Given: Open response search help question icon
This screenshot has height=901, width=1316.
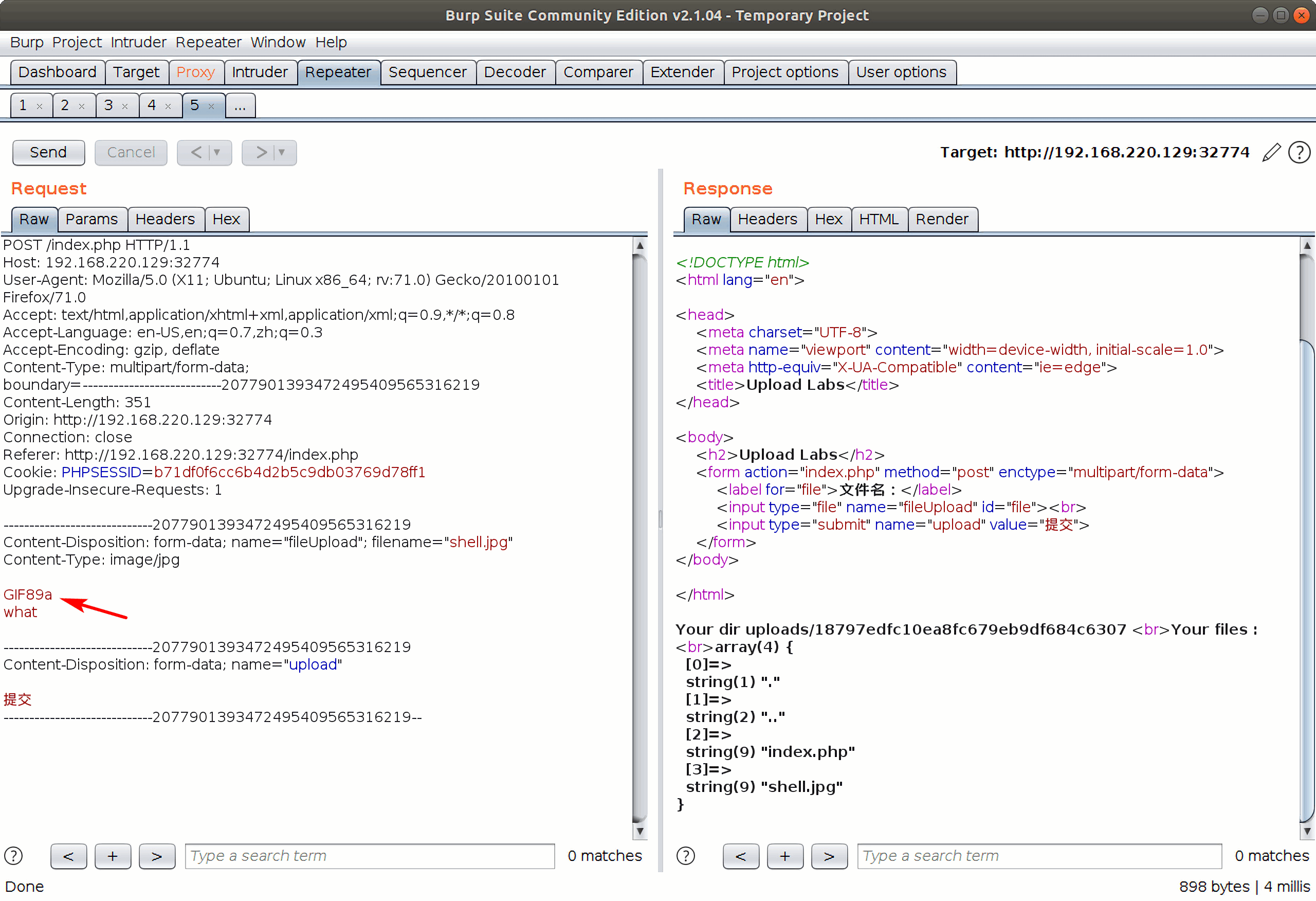Looking at the screenshot, I should (685, 855).
